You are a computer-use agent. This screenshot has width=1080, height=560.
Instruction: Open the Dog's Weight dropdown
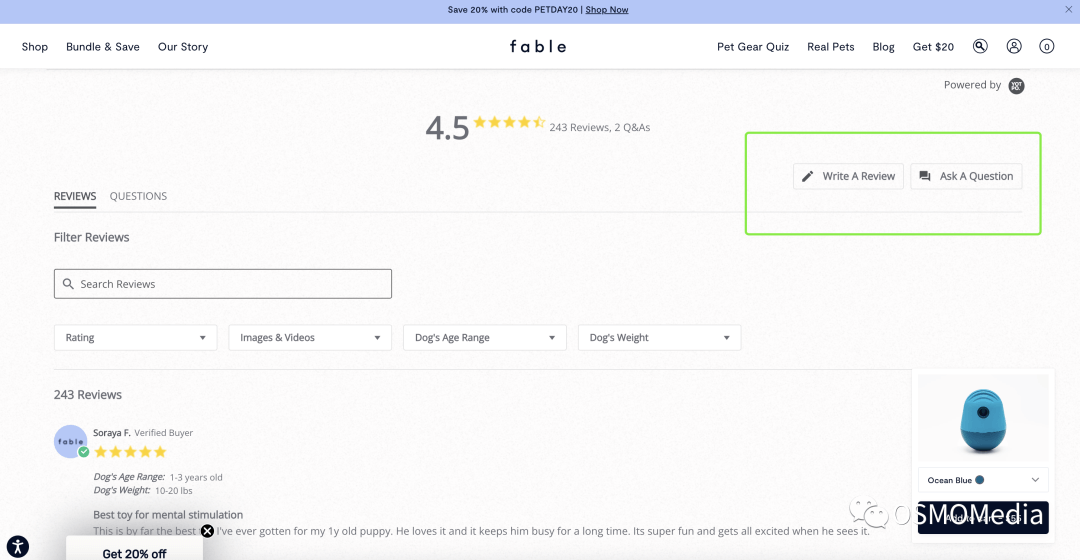coord(660,338)
